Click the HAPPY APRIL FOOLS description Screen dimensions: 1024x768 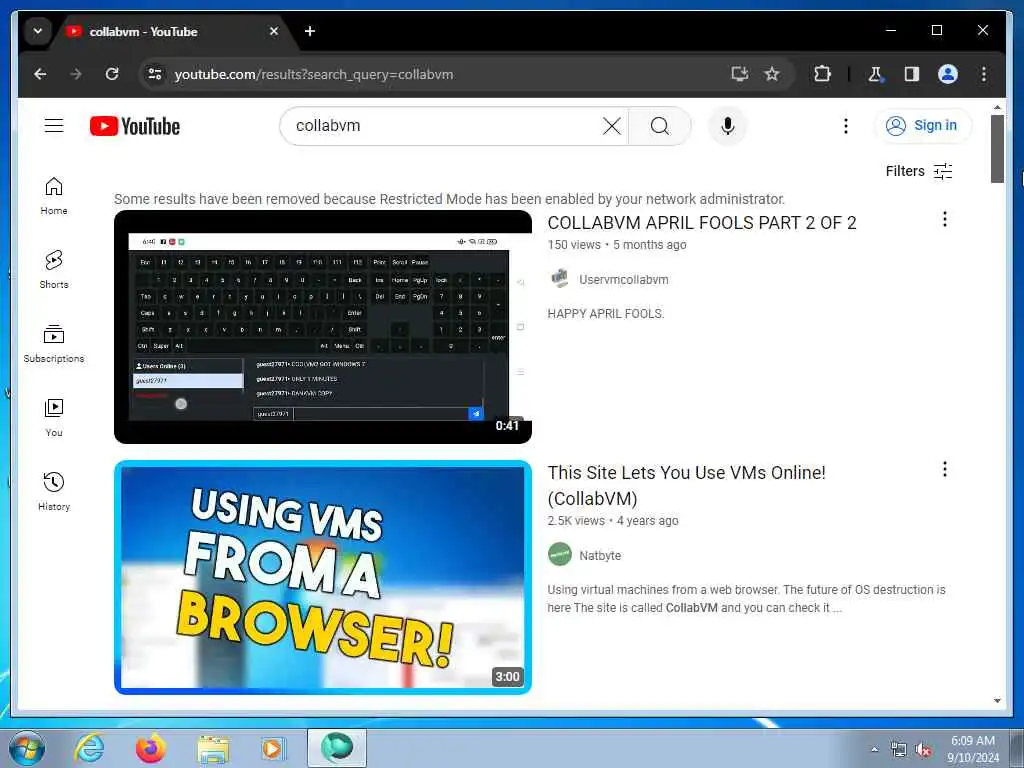pyautogui.click(x=605, y=313)
